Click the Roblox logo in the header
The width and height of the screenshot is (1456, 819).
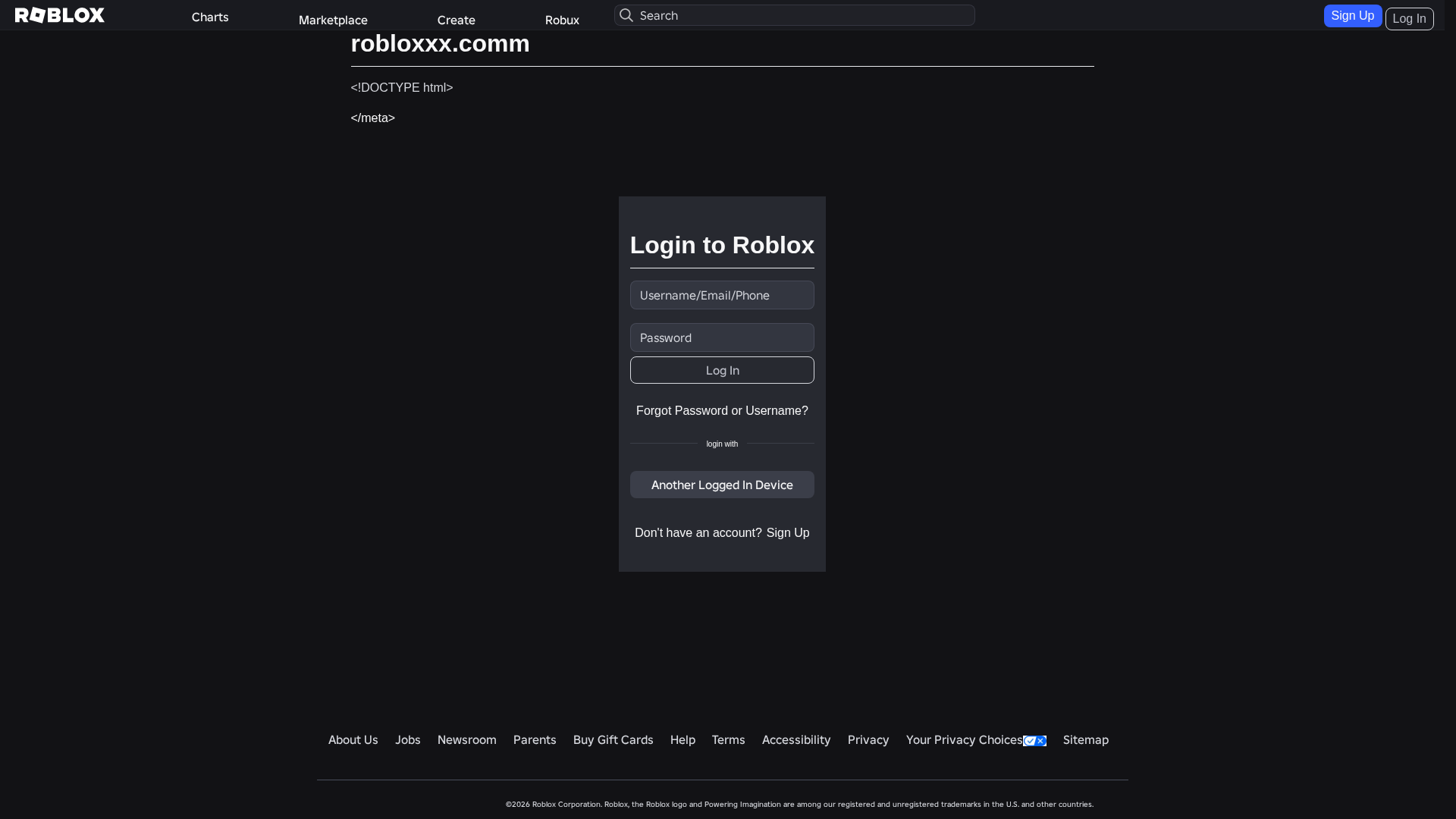60,15
